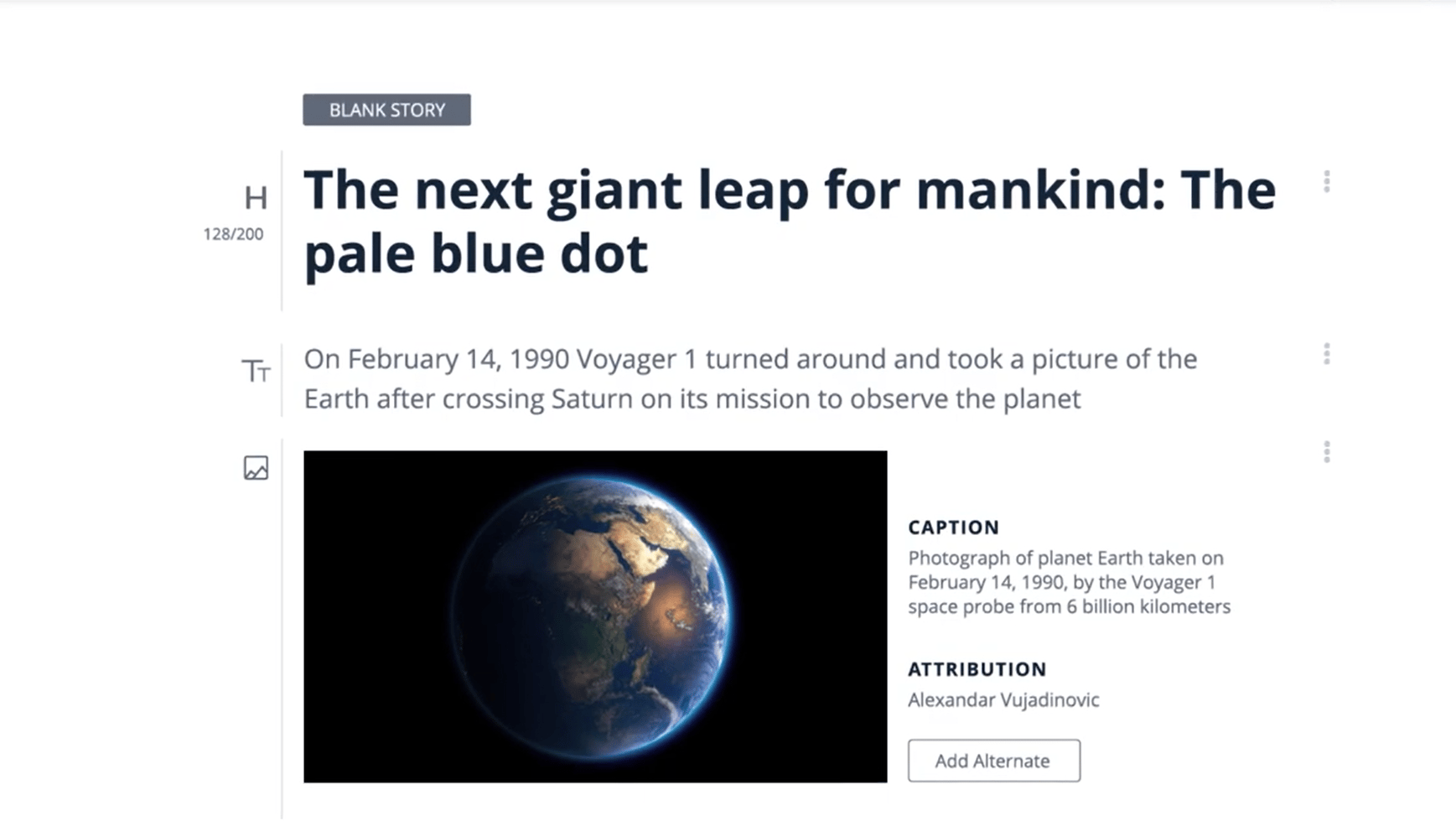Open the image block's kebab options menu
This screenshot has height=821, width=1456.
(x=1327, y=453)
